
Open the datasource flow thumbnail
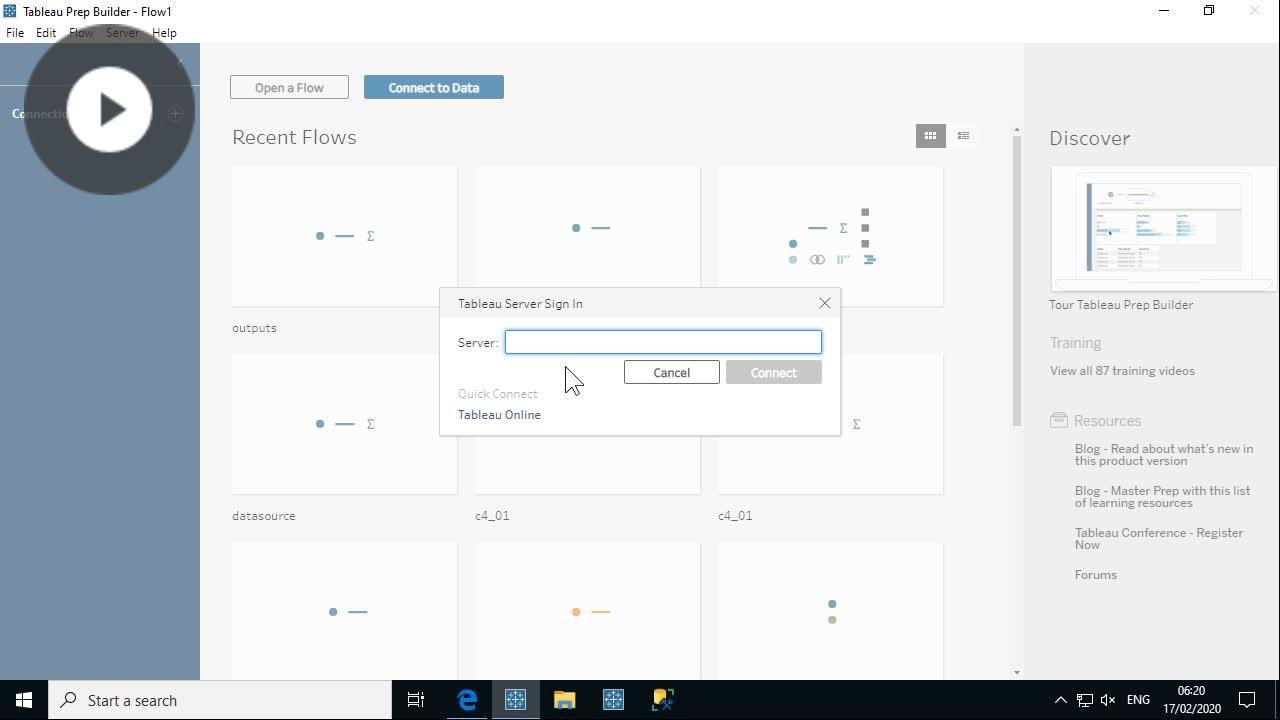point(344,424)
